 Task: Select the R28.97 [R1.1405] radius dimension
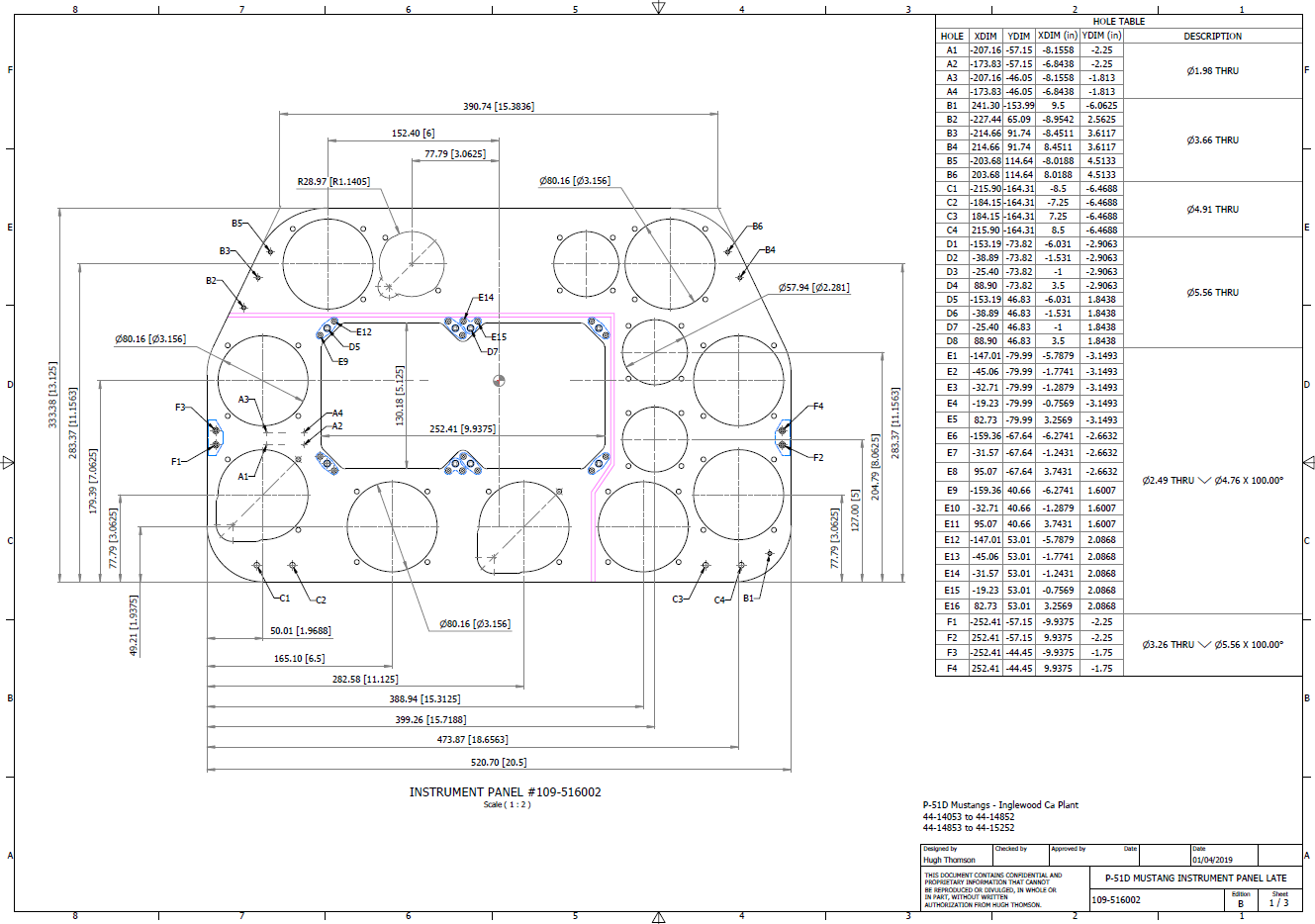(x=333, y=182)
